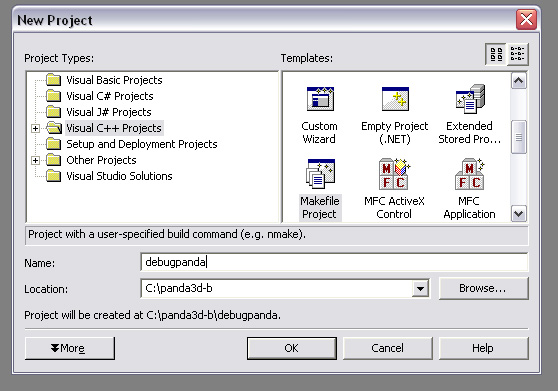
Task: Open the Location path dropdown
Action: 420,289
